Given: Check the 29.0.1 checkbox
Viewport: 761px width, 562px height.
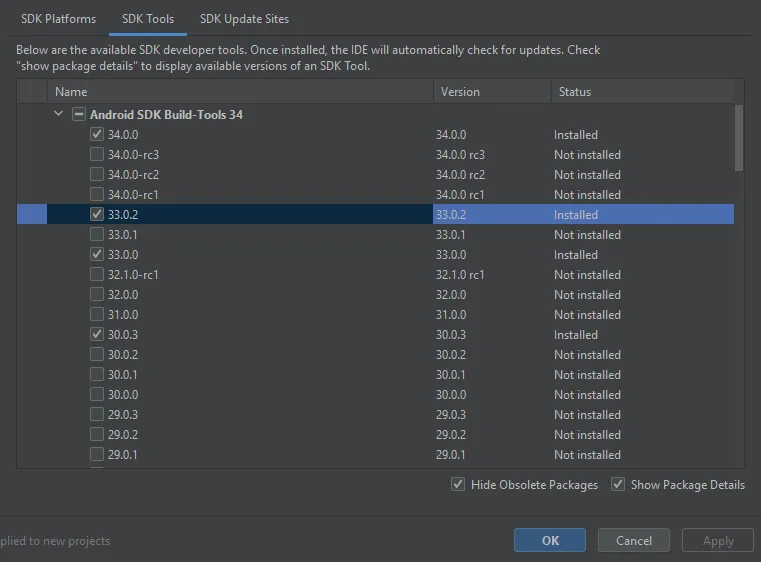Looking at the screenshot, I should point(97,454).
